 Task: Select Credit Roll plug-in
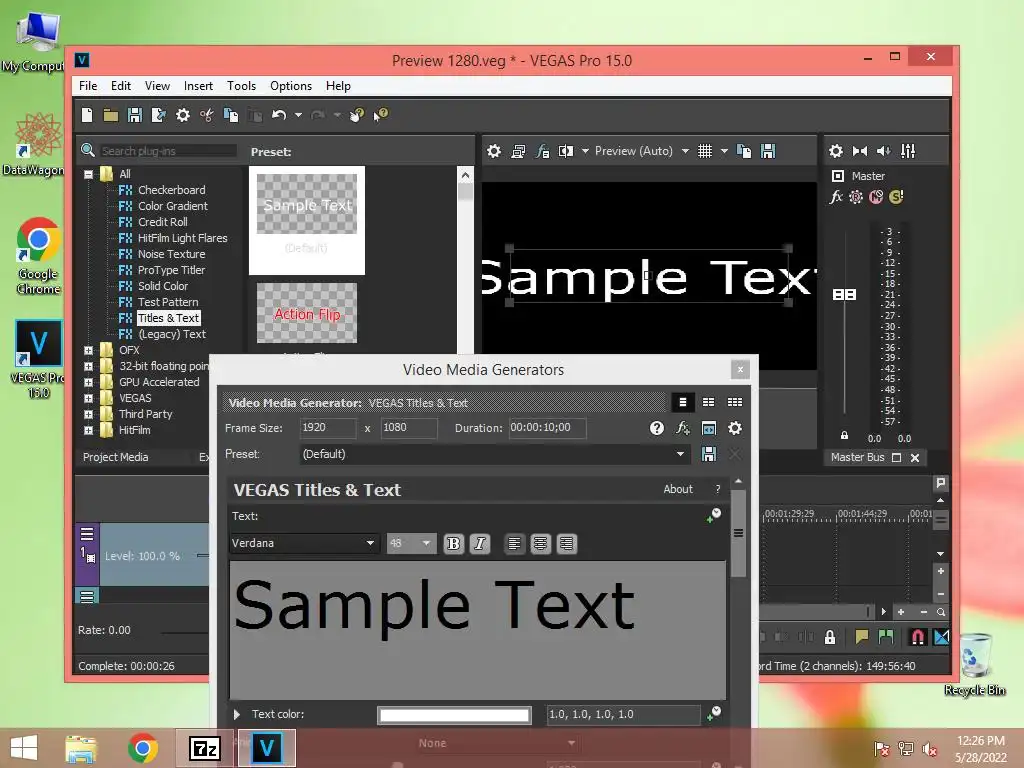(163, 222)
